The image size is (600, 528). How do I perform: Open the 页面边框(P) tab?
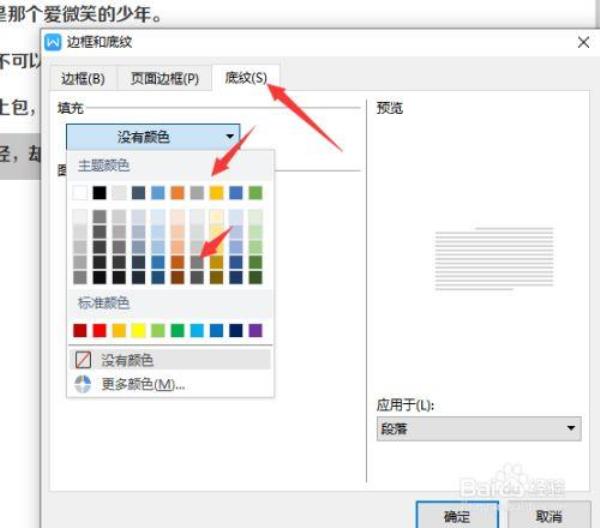(164, 78)
